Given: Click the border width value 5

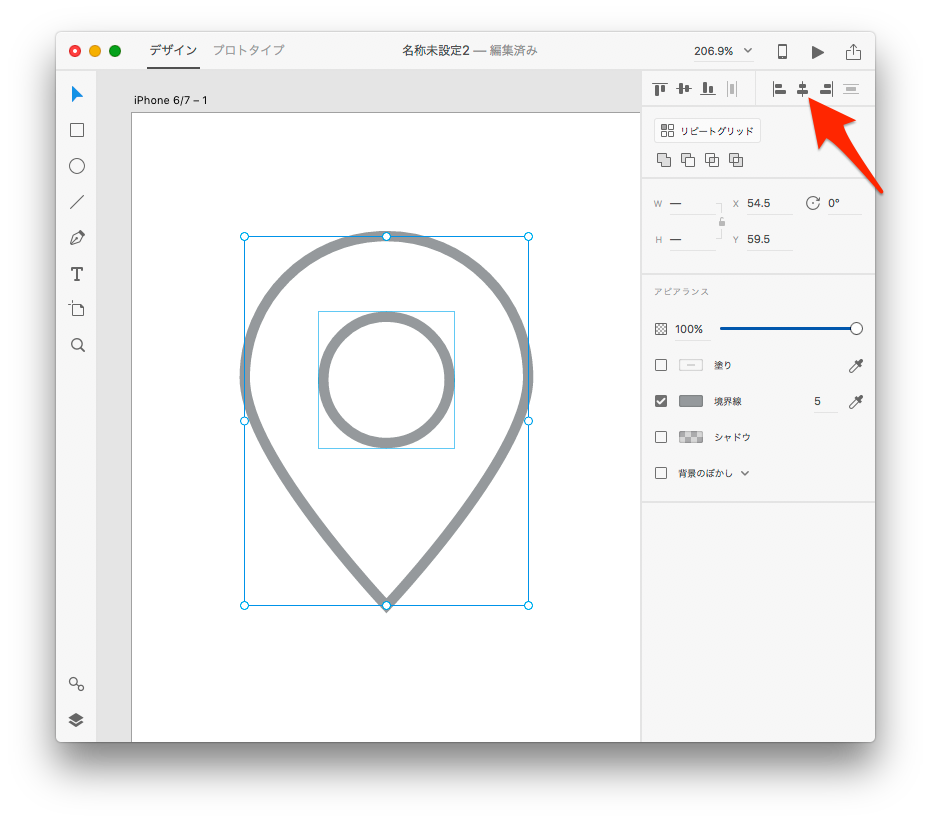Looking at the screenshot, I should (825, 401).
